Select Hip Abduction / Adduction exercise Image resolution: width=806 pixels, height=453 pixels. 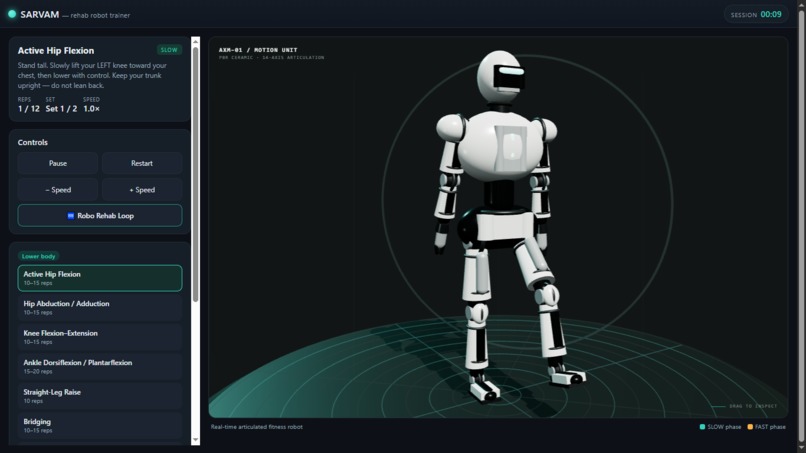click(100, 307)
